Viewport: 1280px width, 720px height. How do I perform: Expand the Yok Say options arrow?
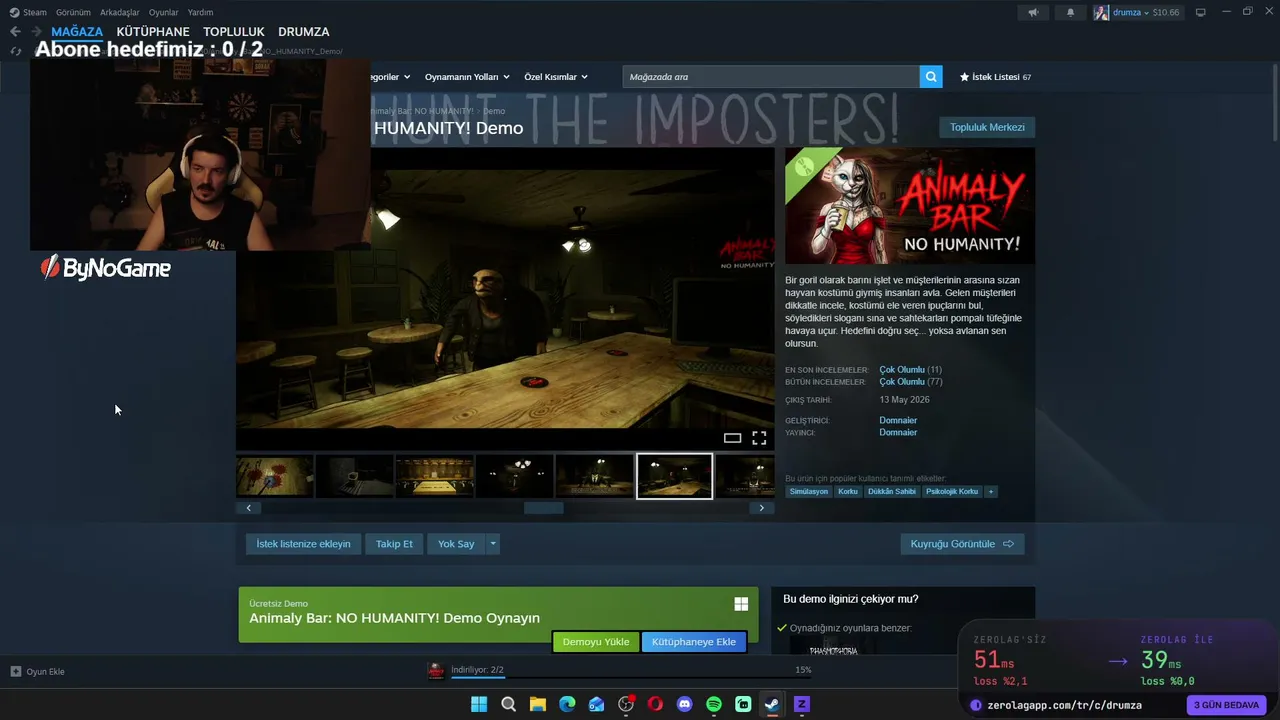tap(493, 544)
